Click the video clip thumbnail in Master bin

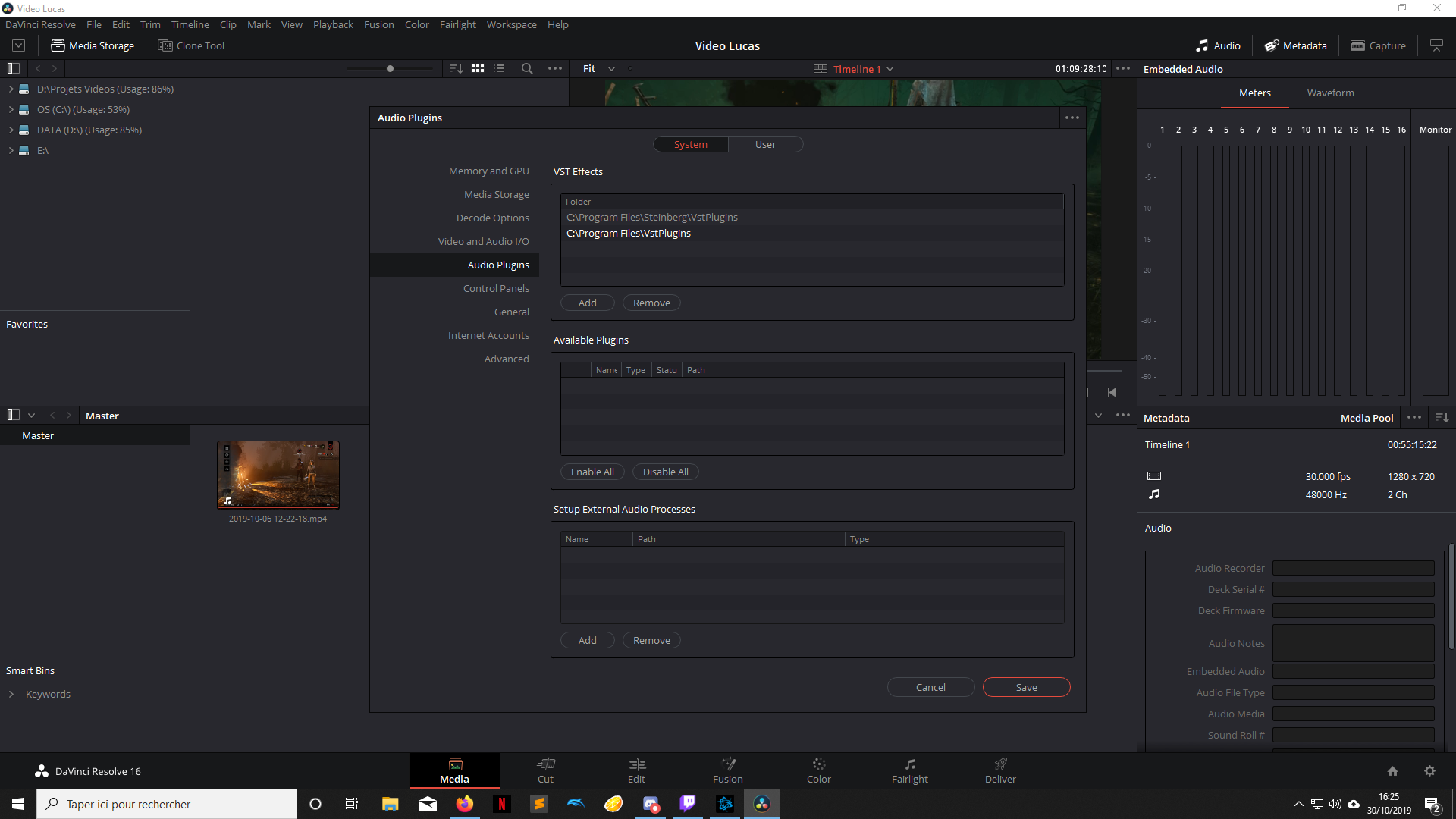[278, 474]
